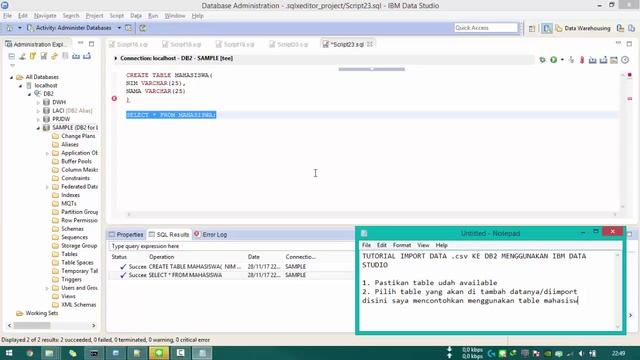Screen dimensions: 640x360
Task: Expand the DWH database node
Action: pyautogui.click(x=38, y=102)
